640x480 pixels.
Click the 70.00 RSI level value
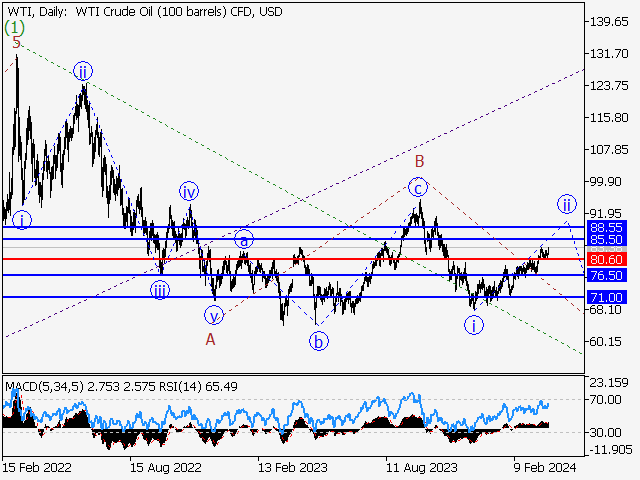click(606, 400)
